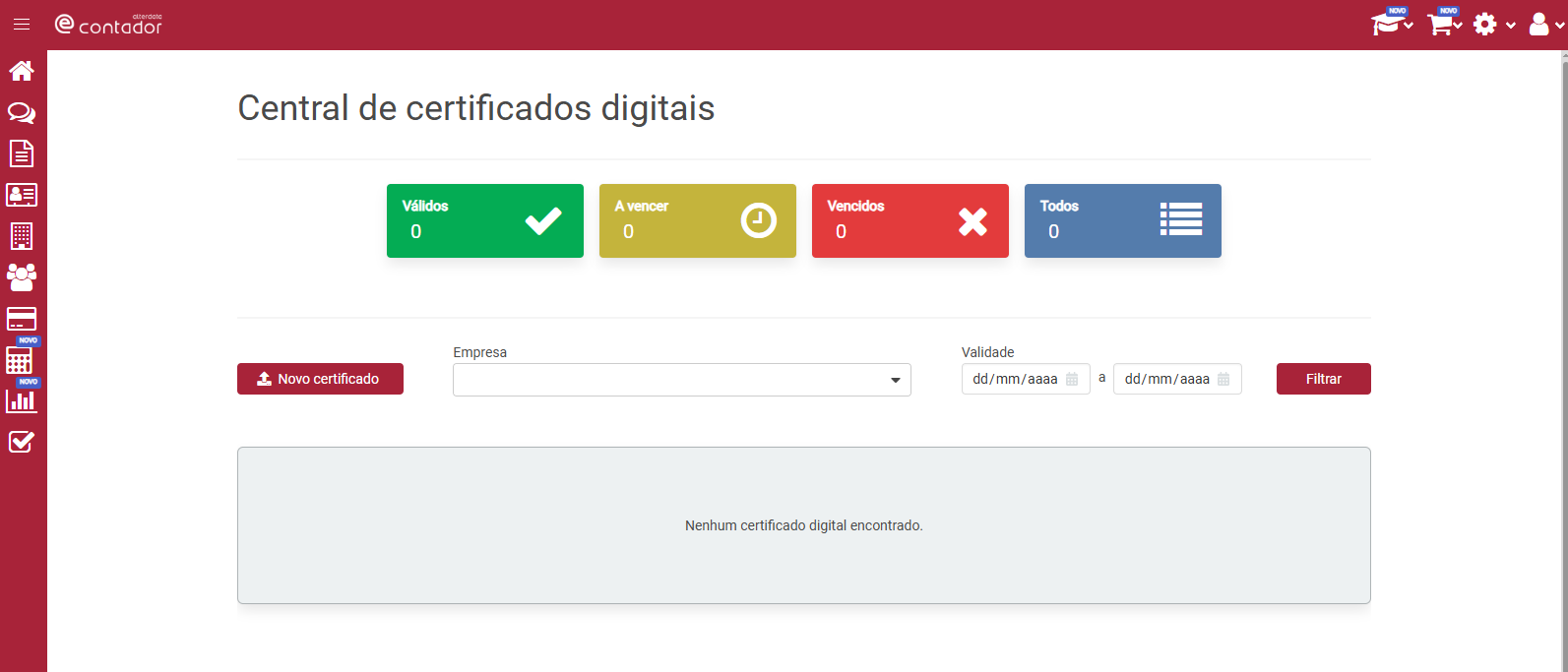Open the users group sidebar icon
The height and width of the screenshot is (672, 1568).
[x=22, y=277]
